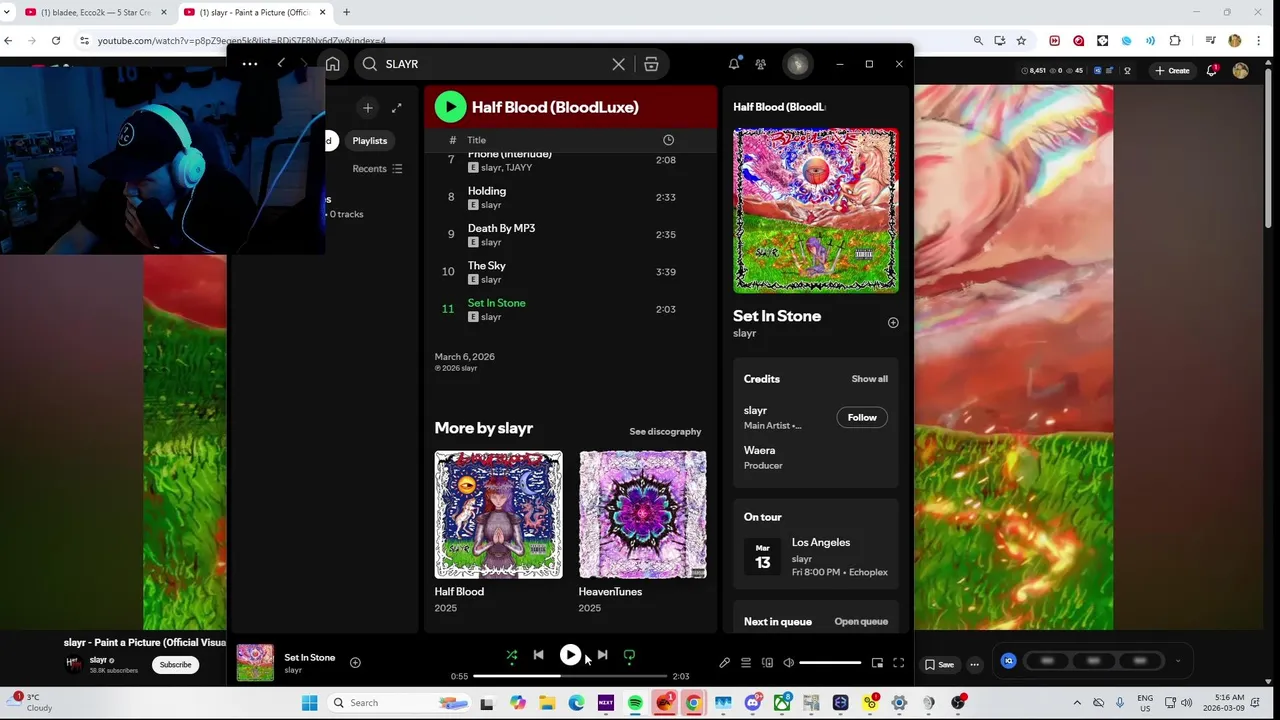The image size is (1280, 720).
Task: Open Spotify from the taskbar
Action: (635, 703)
